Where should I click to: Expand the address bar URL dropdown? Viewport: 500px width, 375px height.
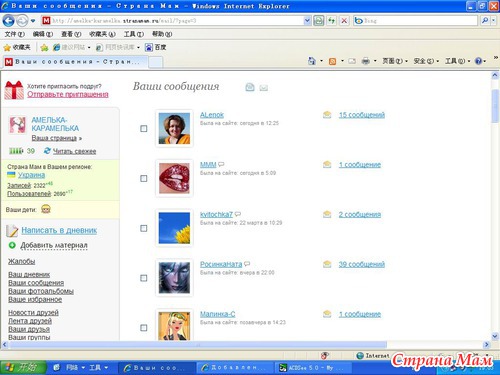307,21
